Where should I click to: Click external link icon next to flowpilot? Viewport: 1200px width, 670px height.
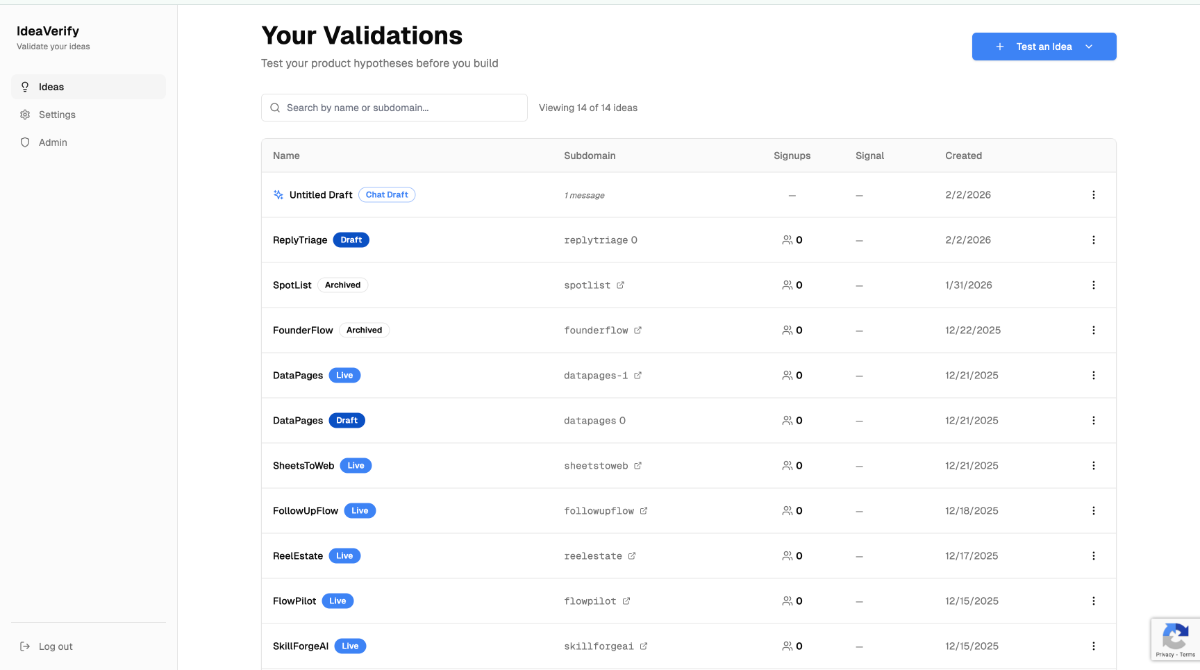626,601
